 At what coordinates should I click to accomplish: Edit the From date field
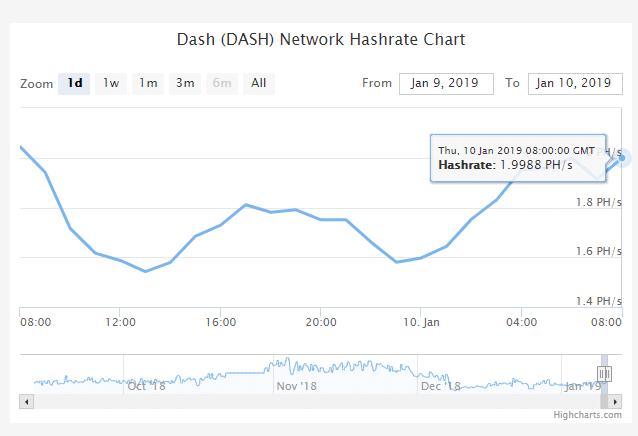click(x=446, y=83)
